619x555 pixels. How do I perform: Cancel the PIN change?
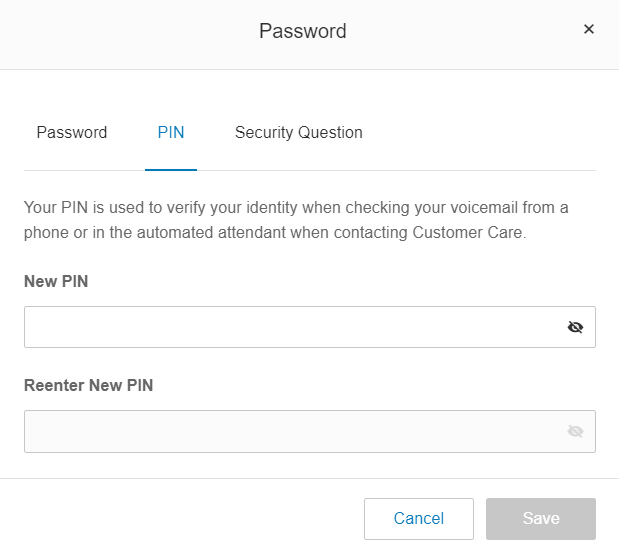tap(419, 518)
